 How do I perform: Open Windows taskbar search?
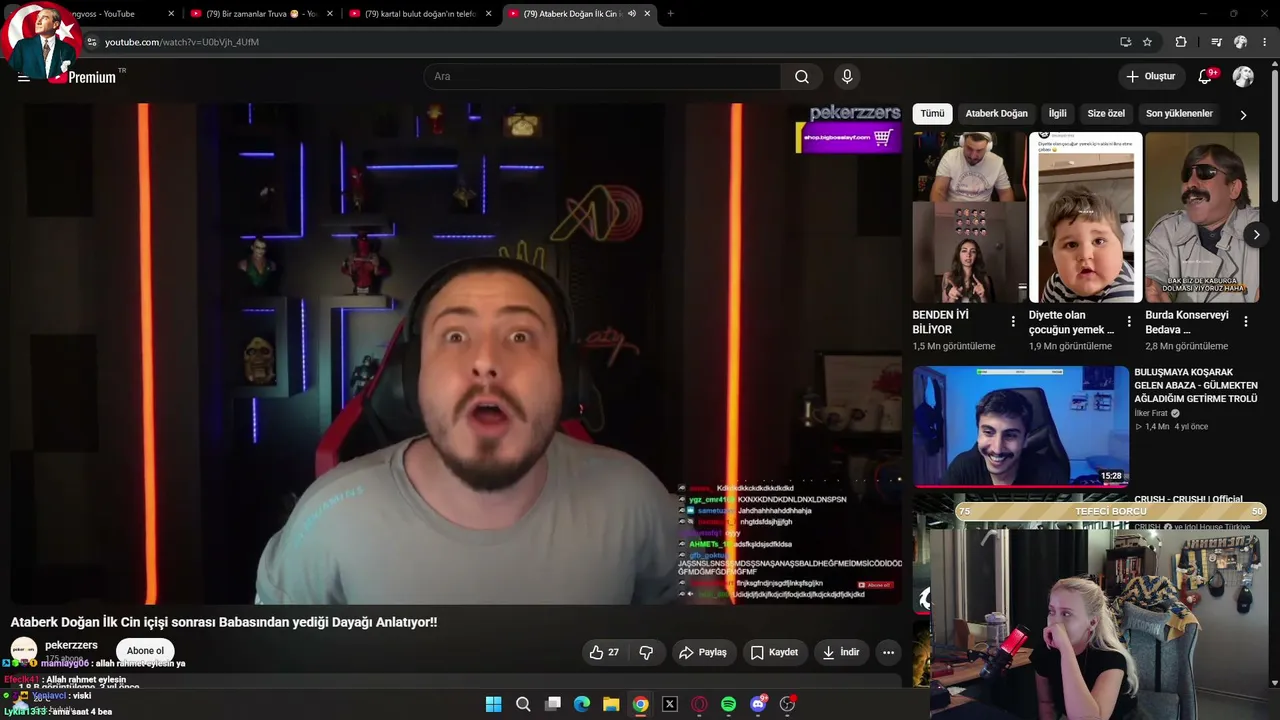523,704
